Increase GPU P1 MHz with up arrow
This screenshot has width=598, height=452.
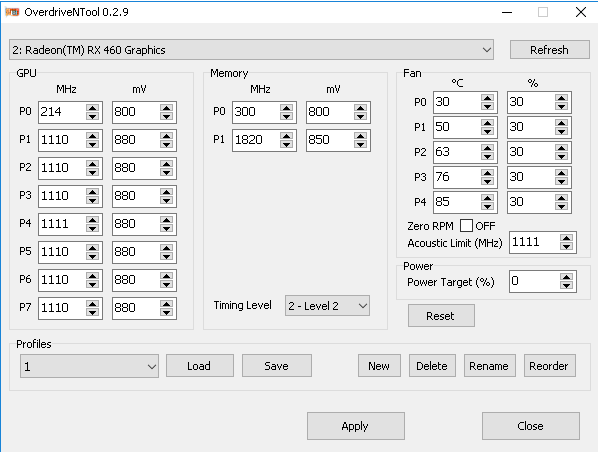point(92,135)
